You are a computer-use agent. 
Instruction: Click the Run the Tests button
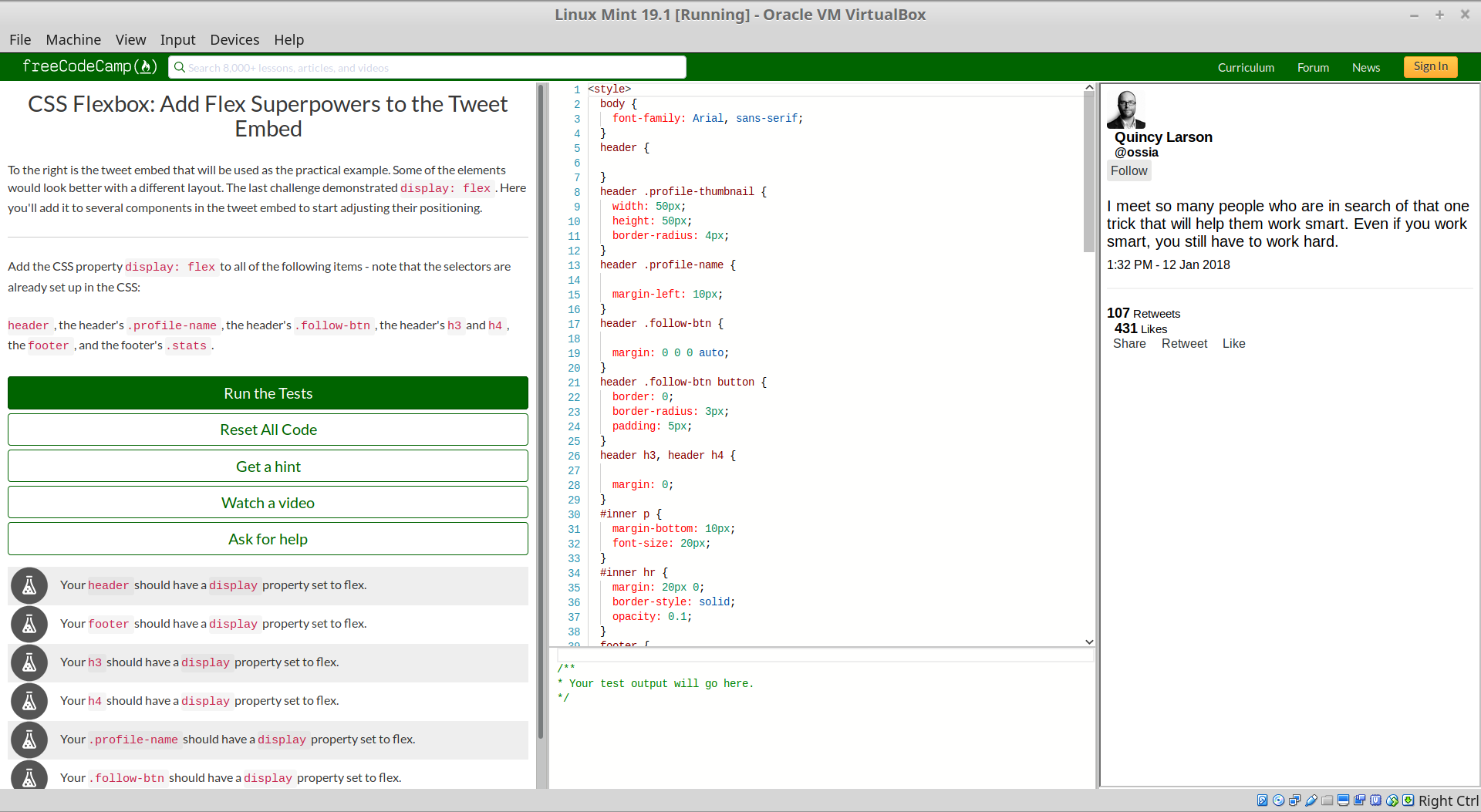pos(268,393)
